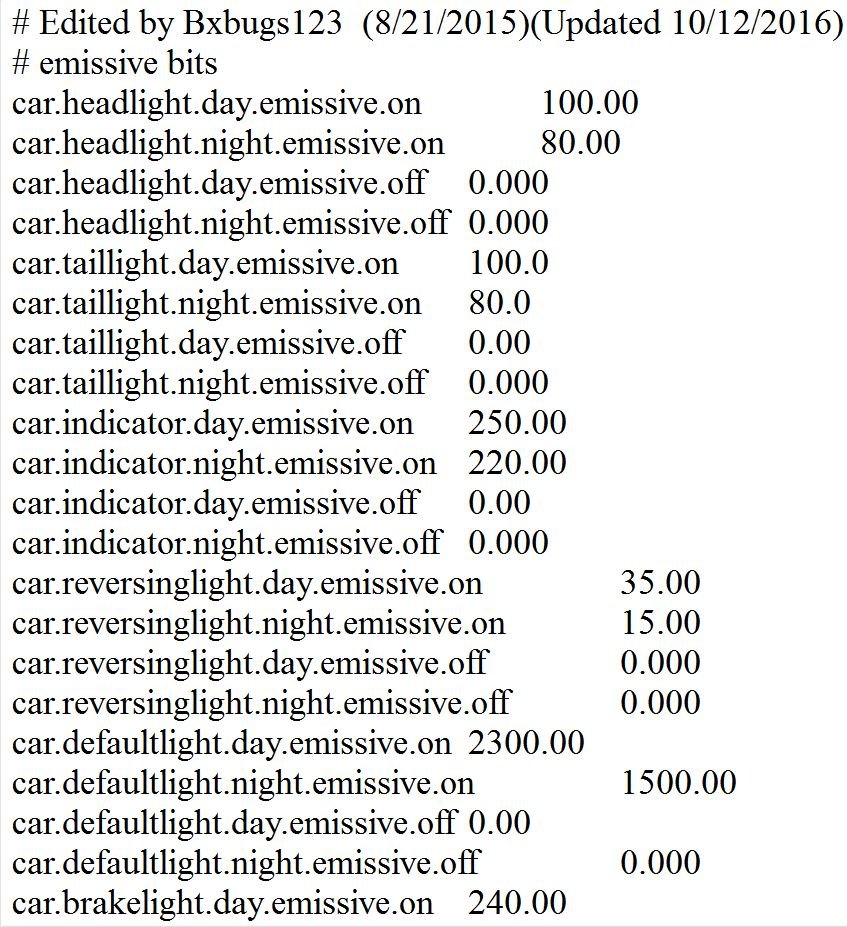The height and width of the screenshot is (927, 847).
Task: Click the 'Edited by Bxbugs123' comment line
Action: tap(424, 24)
